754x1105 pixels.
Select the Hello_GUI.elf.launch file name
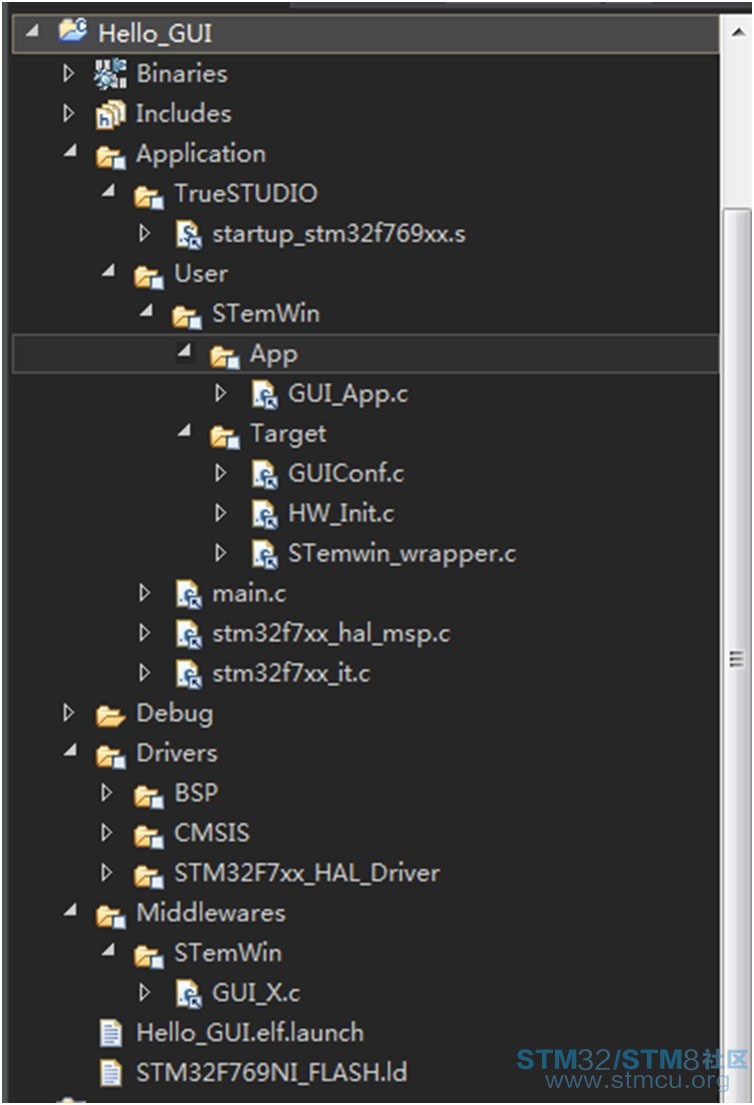tap(250, 1034)
